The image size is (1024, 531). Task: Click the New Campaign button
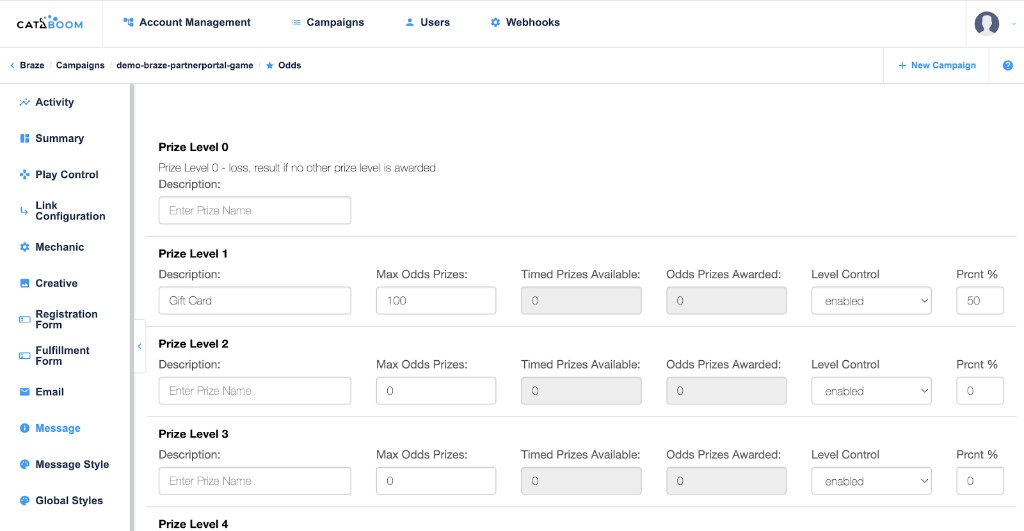pos(936,66)
